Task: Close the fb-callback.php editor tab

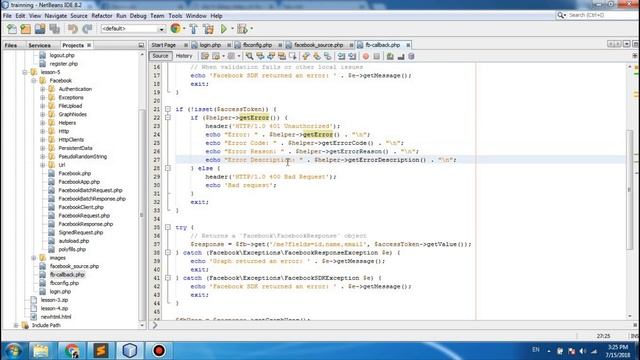Action: coord(408,45)
